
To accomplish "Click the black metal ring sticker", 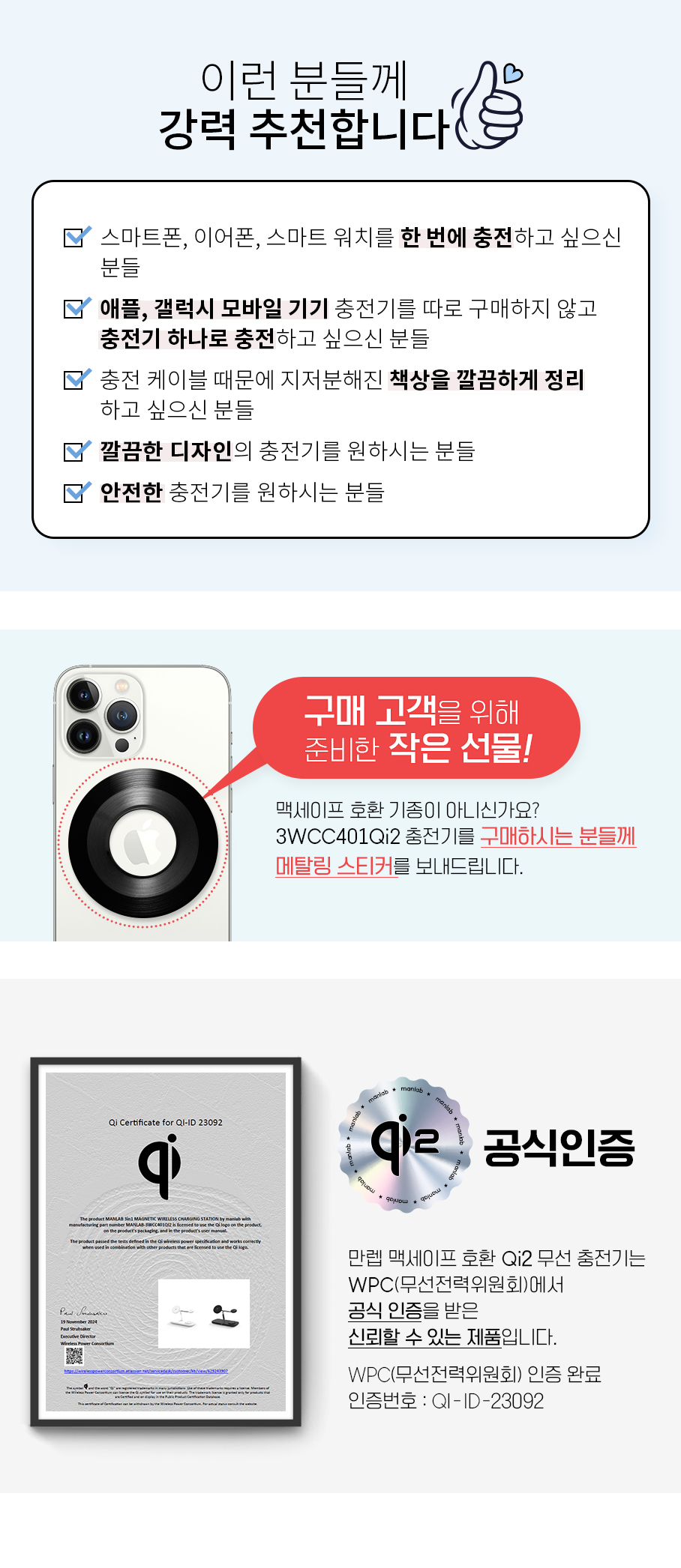I will coord(143,843).
